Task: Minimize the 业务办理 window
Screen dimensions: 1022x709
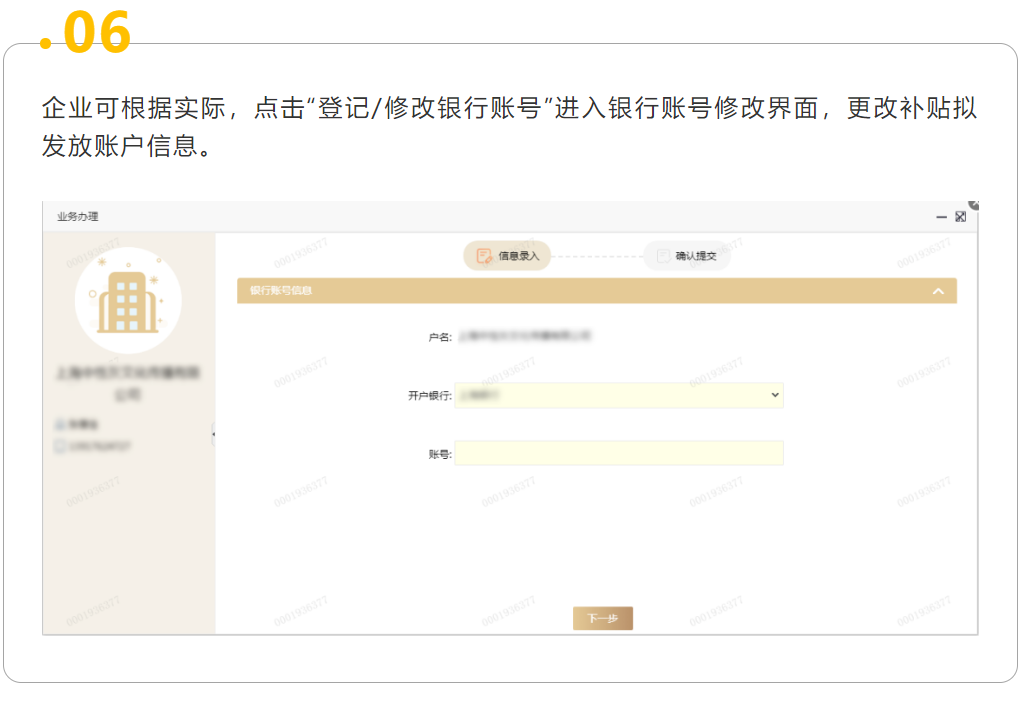Action: (941, 217)
